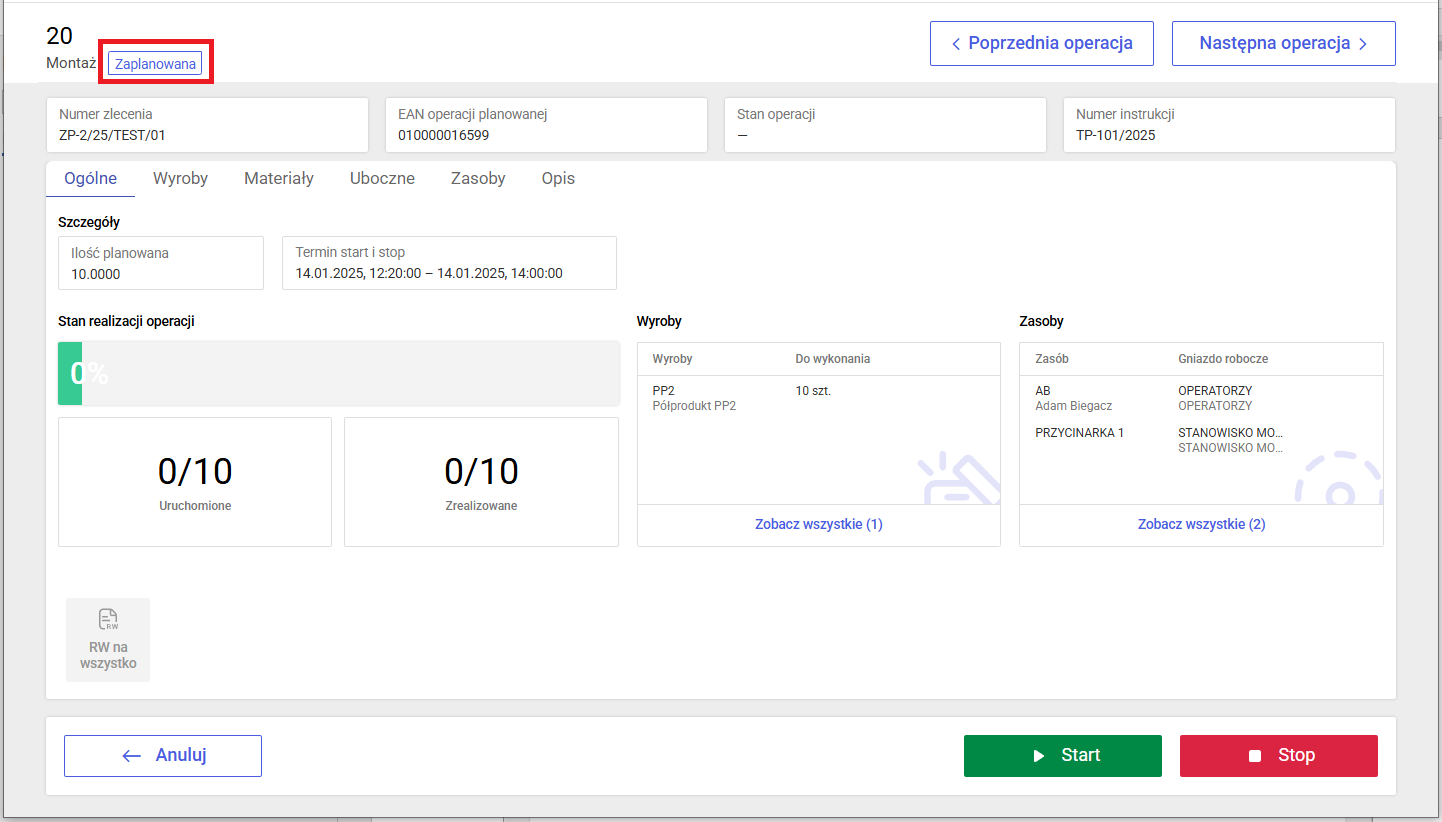Click the left arrow icon on Anuluj

(x=131, y=756)
